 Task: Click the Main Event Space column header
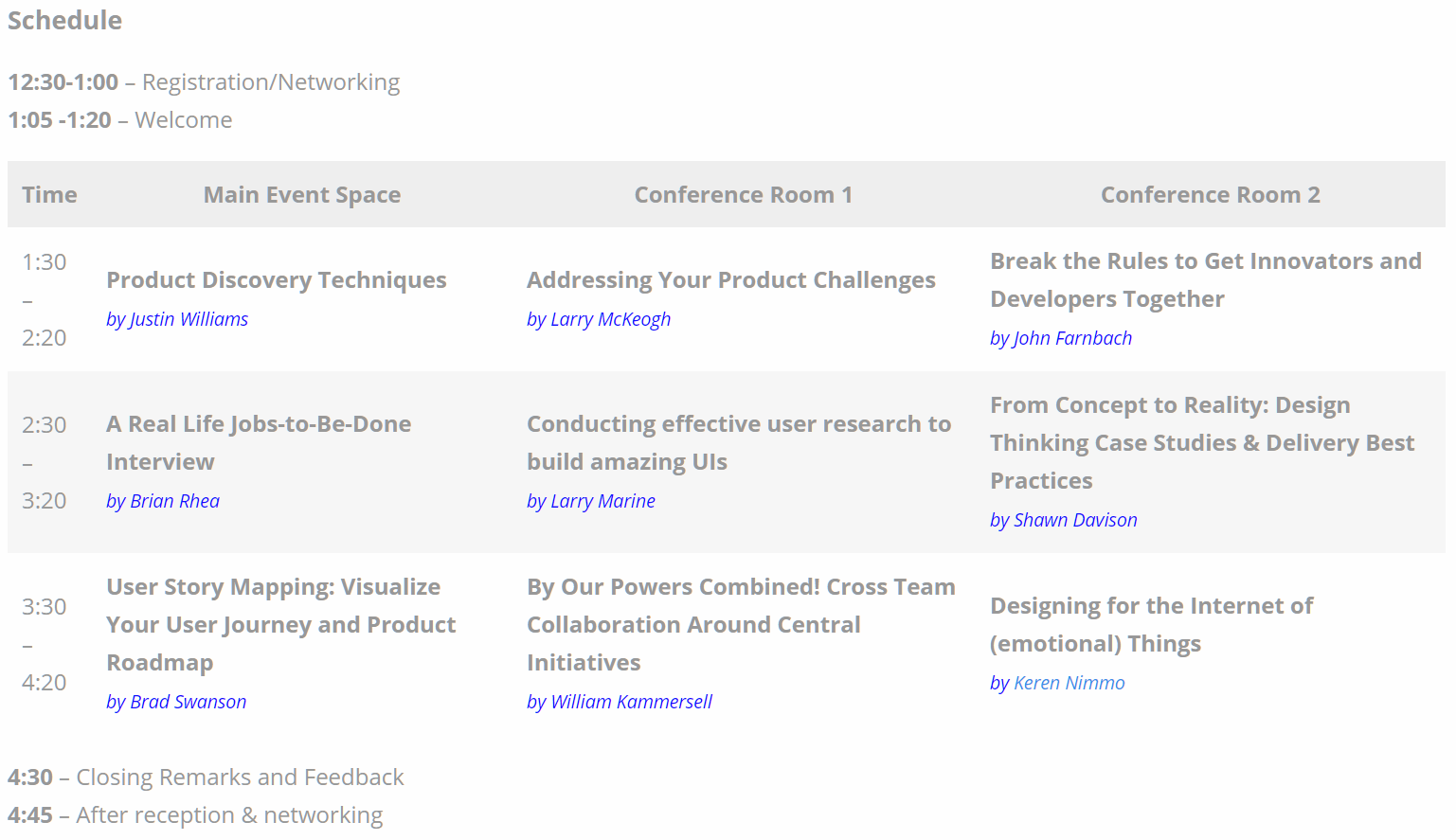301,195
